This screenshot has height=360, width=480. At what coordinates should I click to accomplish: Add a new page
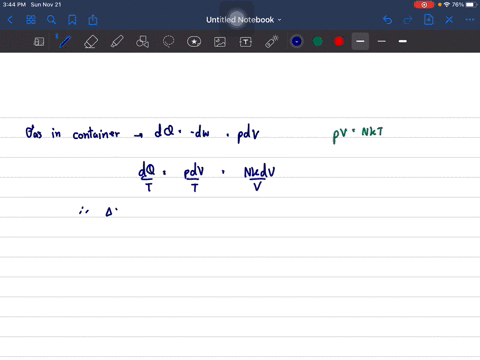pyautogui.click(x=429, y=20)
